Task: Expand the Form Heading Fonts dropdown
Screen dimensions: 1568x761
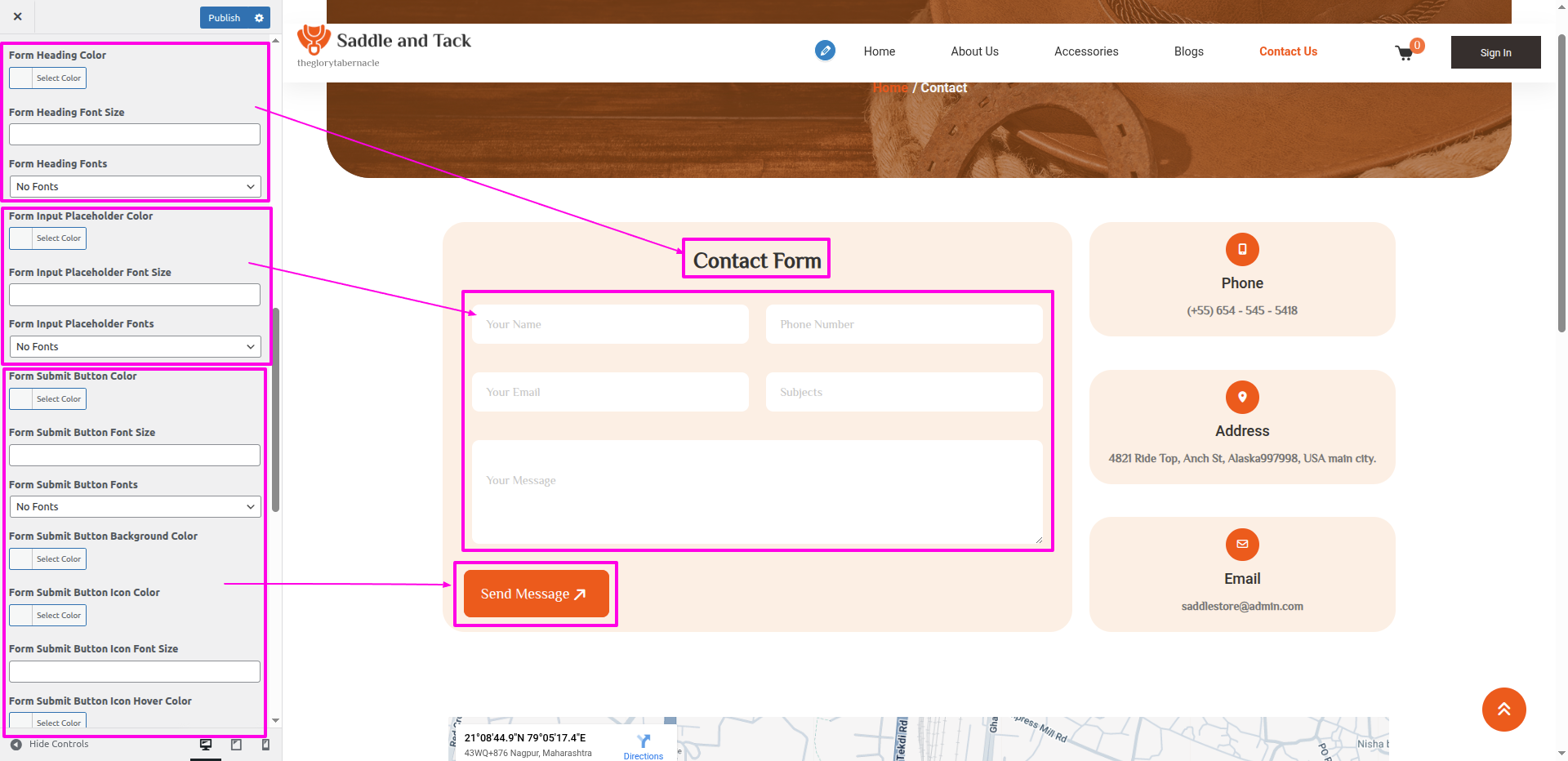Action: pos(135,187)
